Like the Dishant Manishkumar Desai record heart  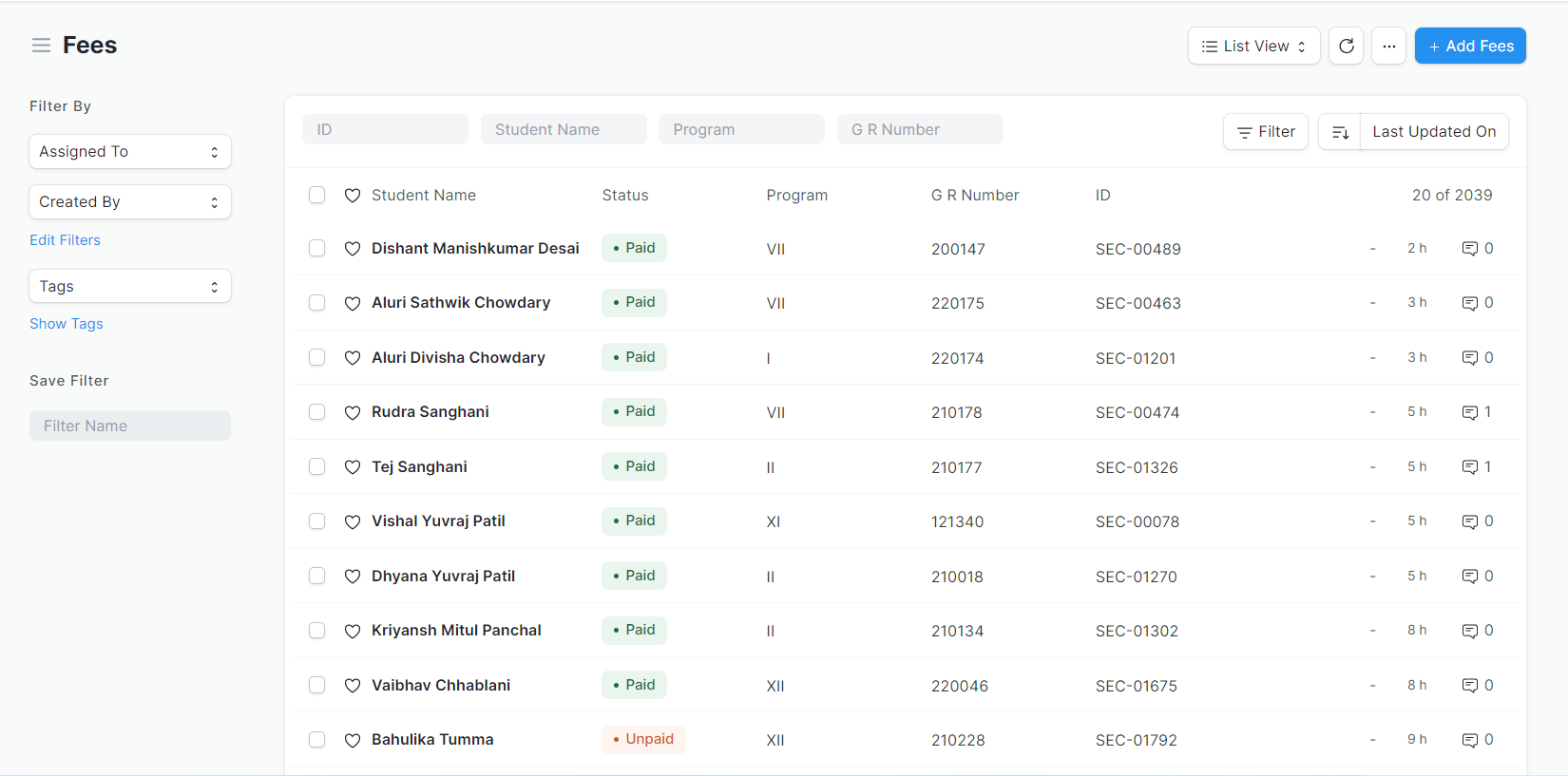pyautogui.click(x=352, y=249)
